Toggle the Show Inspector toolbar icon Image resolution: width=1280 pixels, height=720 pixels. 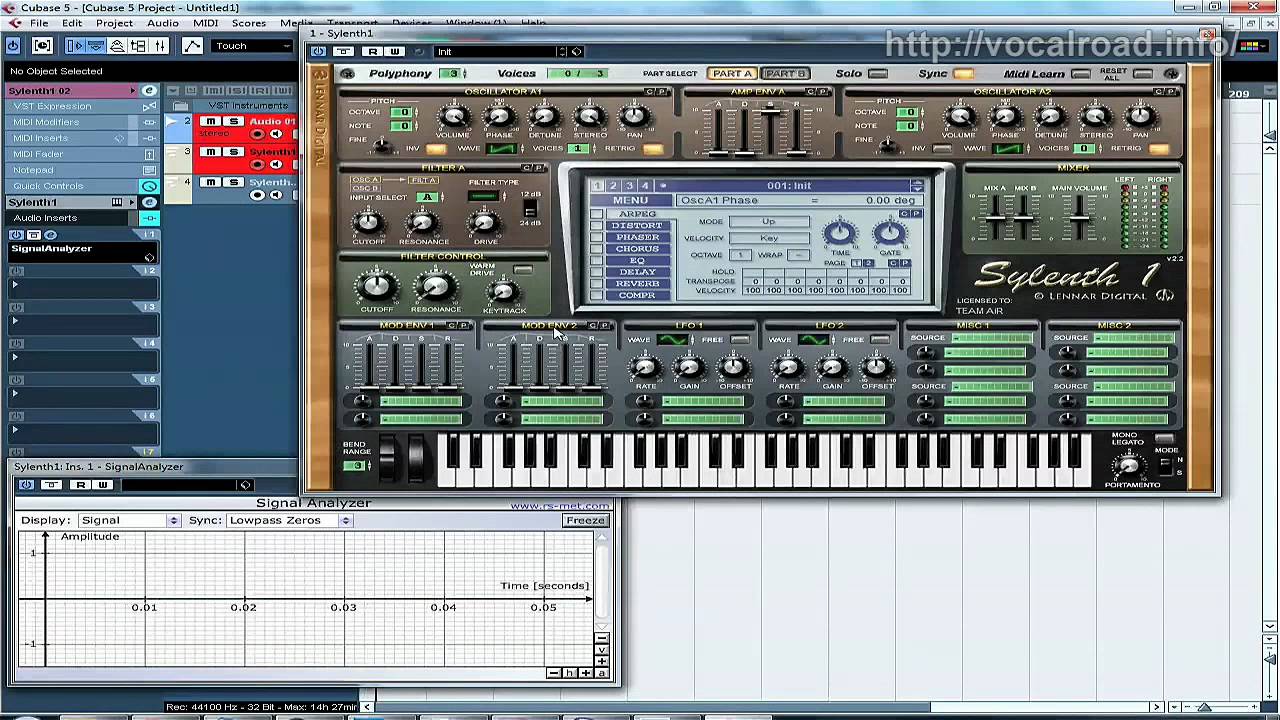[x=75, y=46]
